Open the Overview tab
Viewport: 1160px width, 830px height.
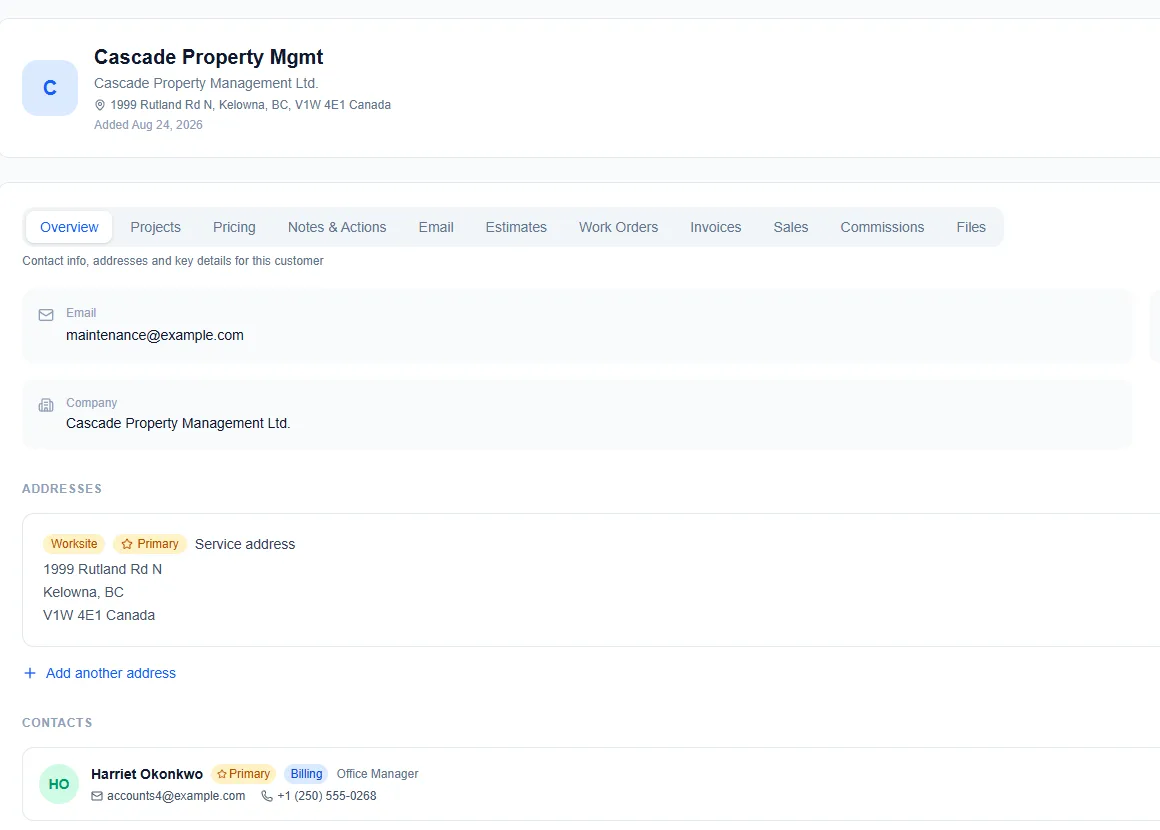(x=69, y=227)
